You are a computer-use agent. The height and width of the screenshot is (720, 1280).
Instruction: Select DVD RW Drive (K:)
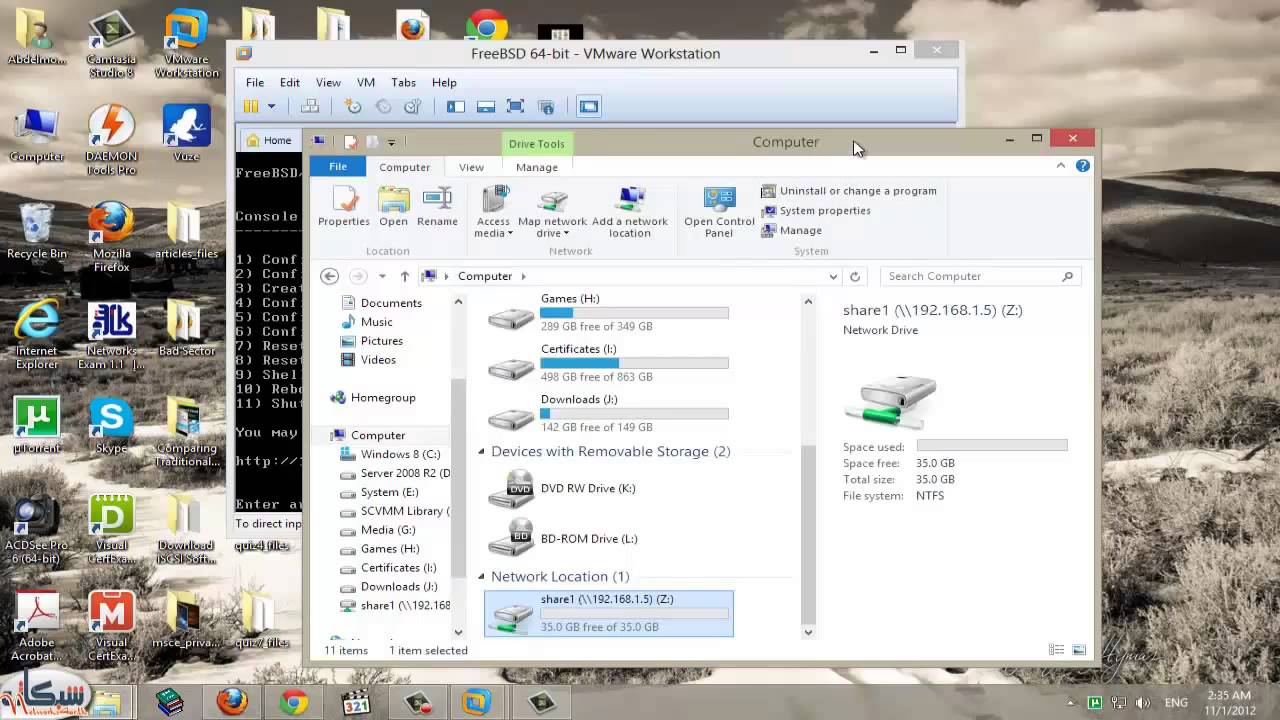(608, 488)
